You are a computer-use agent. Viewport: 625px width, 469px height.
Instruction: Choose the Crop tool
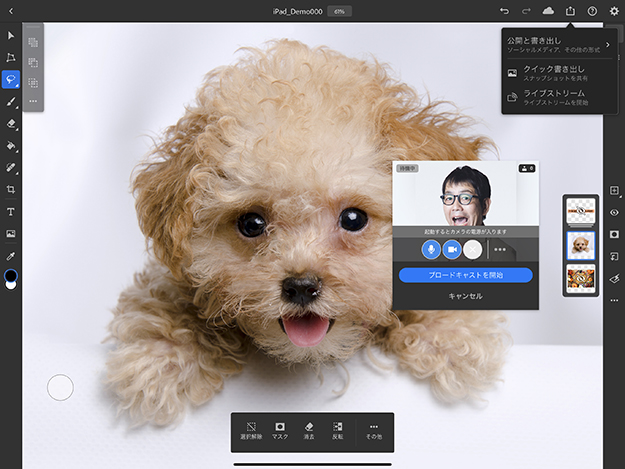click(x=11, y=189)
